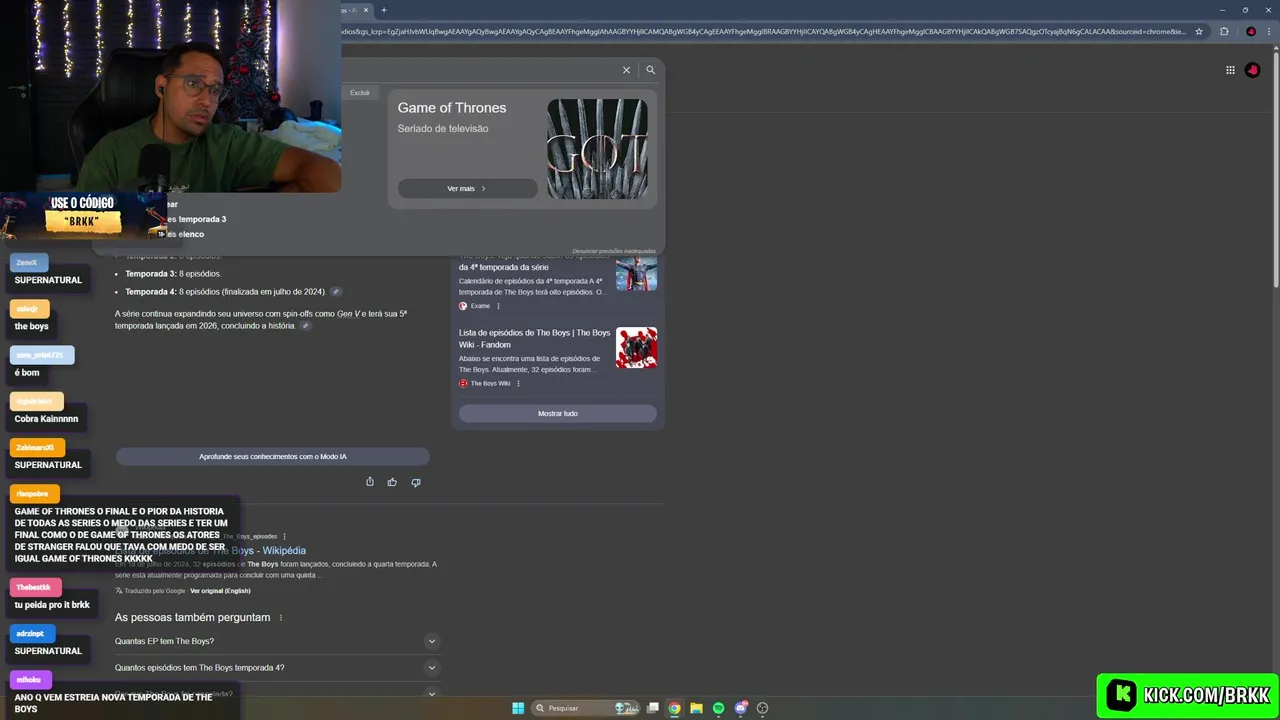Click 'Ver mais' on Game of Thrones card

467,188
